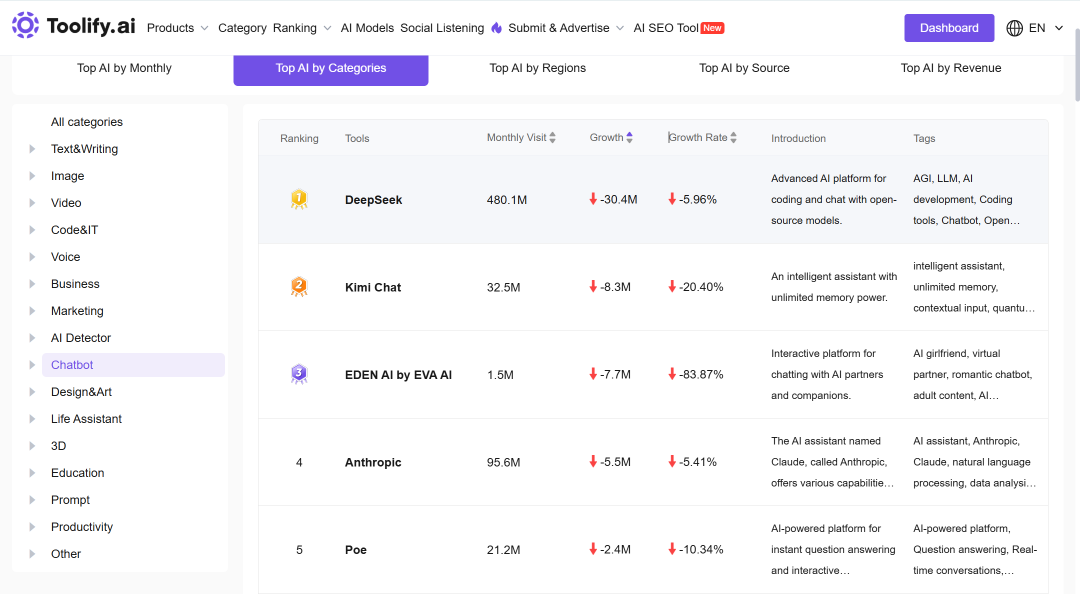Viewport: 1080px width, 594px height.
Task: Select Life Assistant category
Action: point(86,419)
